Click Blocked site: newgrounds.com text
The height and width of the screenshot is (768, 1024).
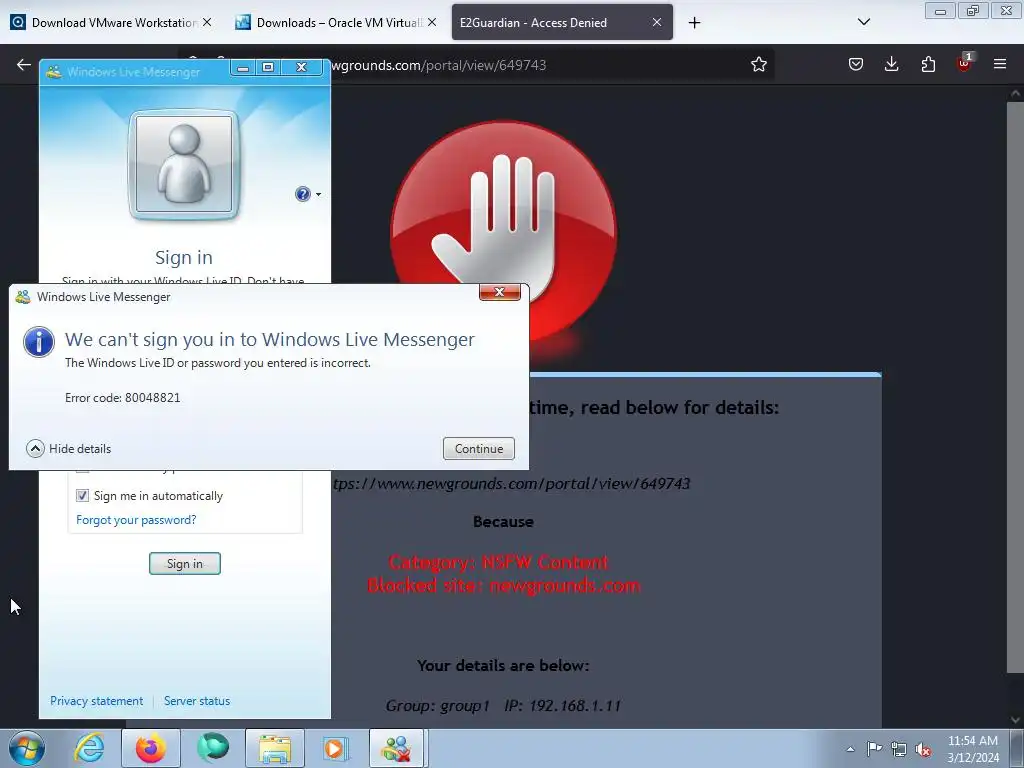tap(504, 585)
